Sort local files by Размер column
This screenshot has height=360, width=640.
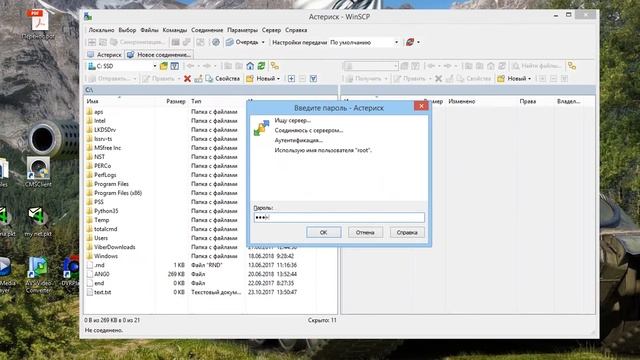[x=176, y=101]
